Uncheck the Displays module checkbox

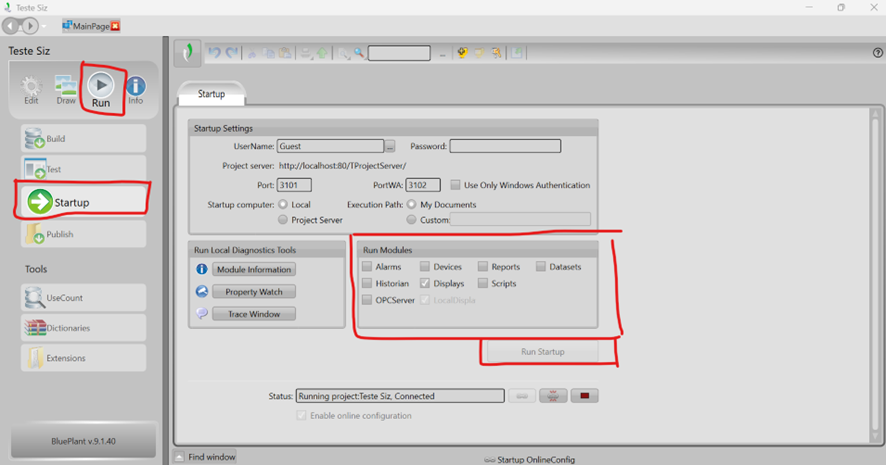point(425,284)
